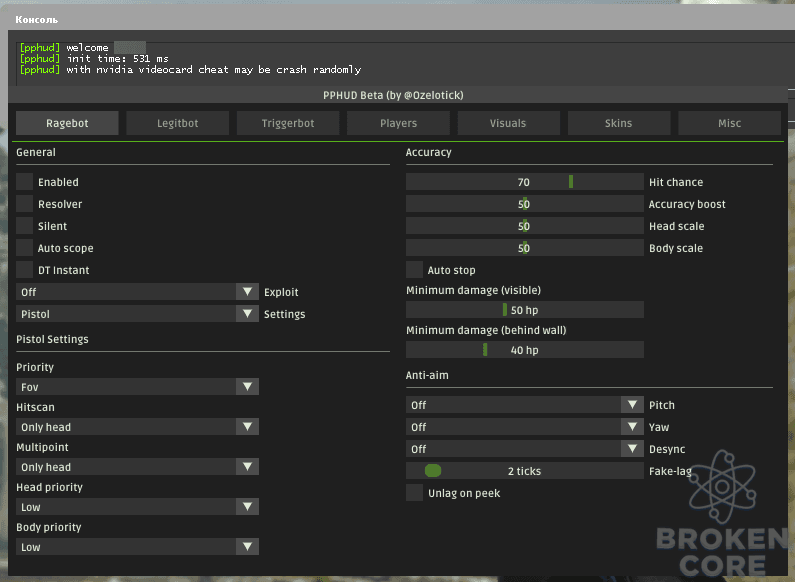Click the 'init time: 531 ms' console line

tap(94, 59)
